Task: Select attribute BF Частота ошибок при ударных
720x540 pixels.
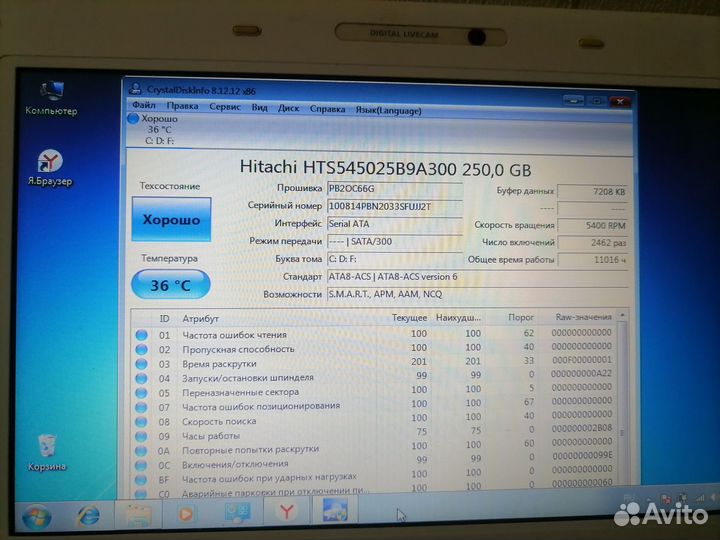Action: pos(374,477)
